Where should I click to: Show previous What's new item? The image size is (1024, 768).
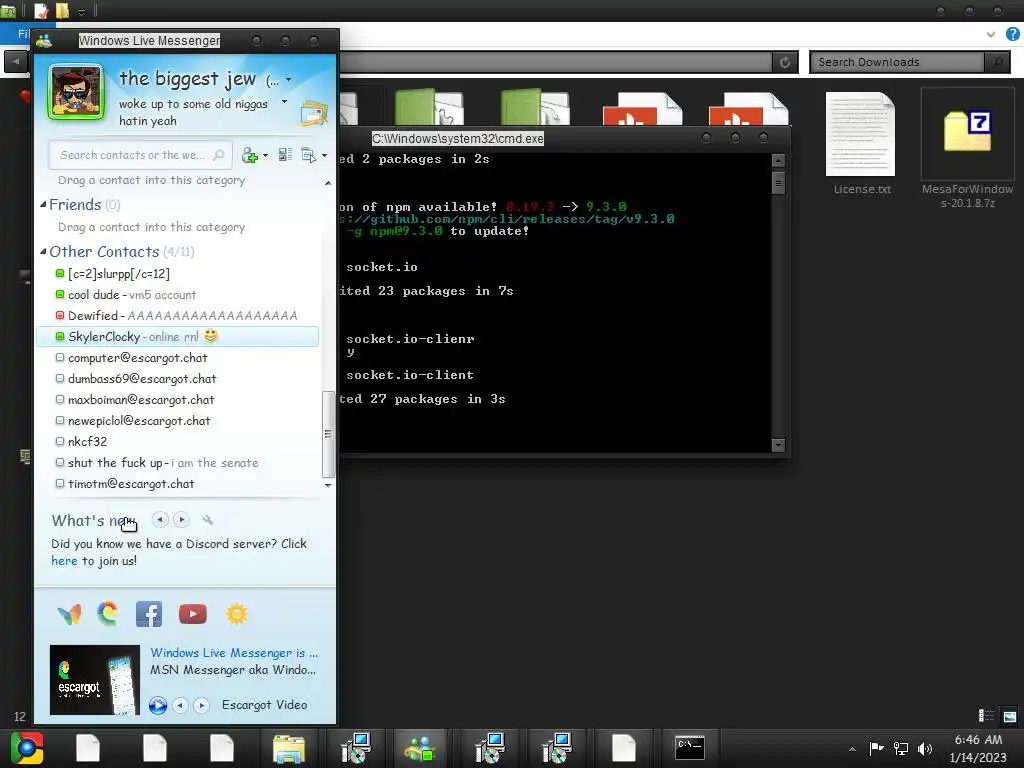[x=160, y=520]
